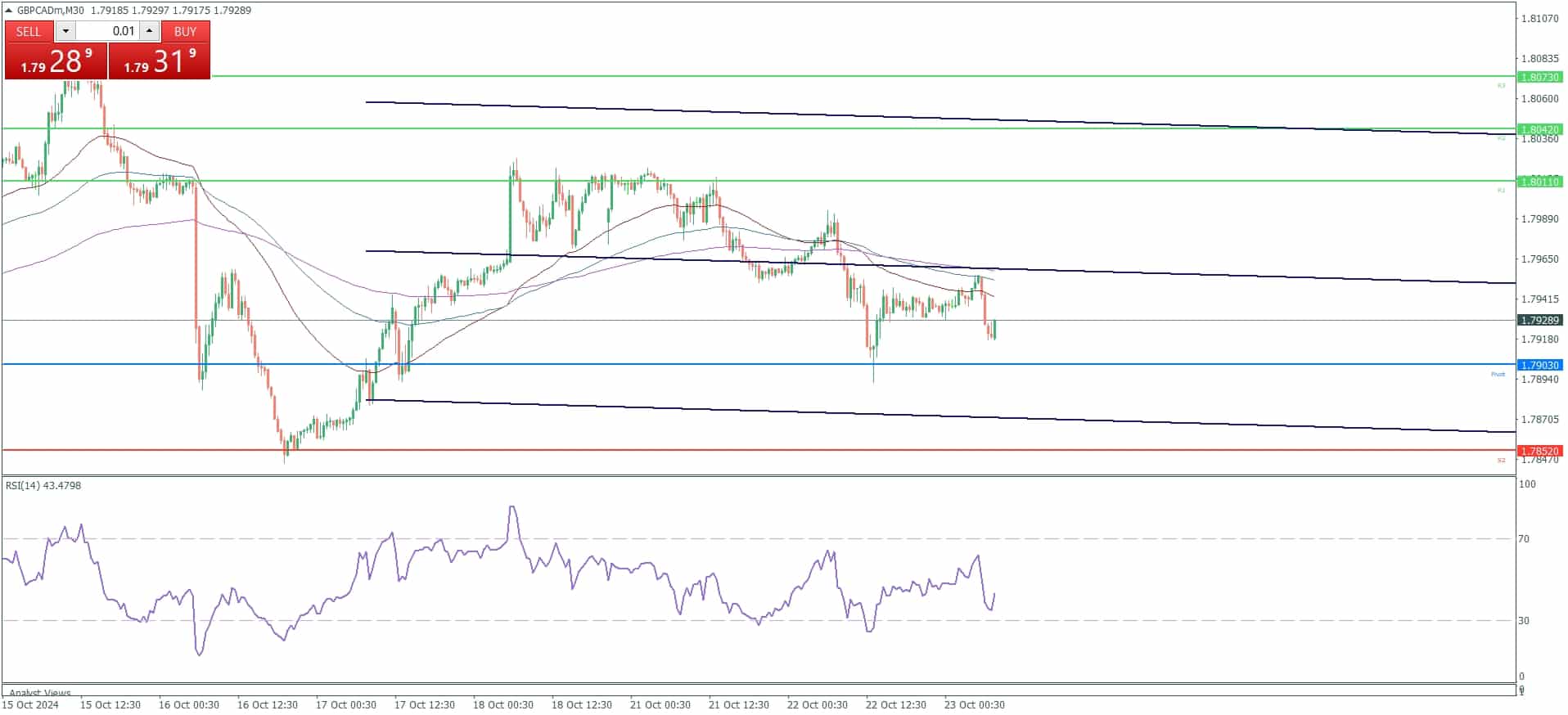
Task: Decrease lot volume with the down arrow
Action: 65,31
